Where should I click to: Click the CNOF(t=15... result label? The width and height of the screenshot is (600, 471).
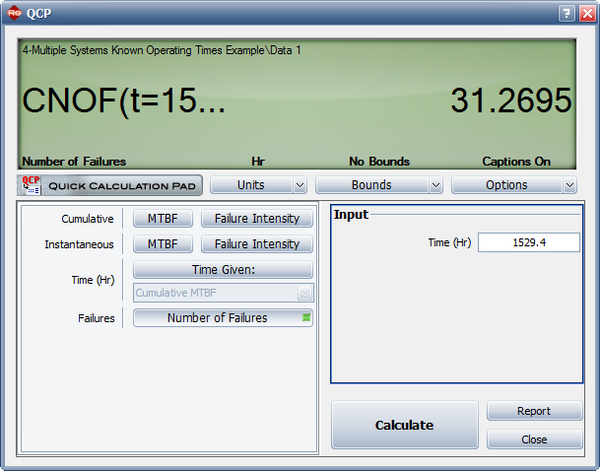pos(124,101)
